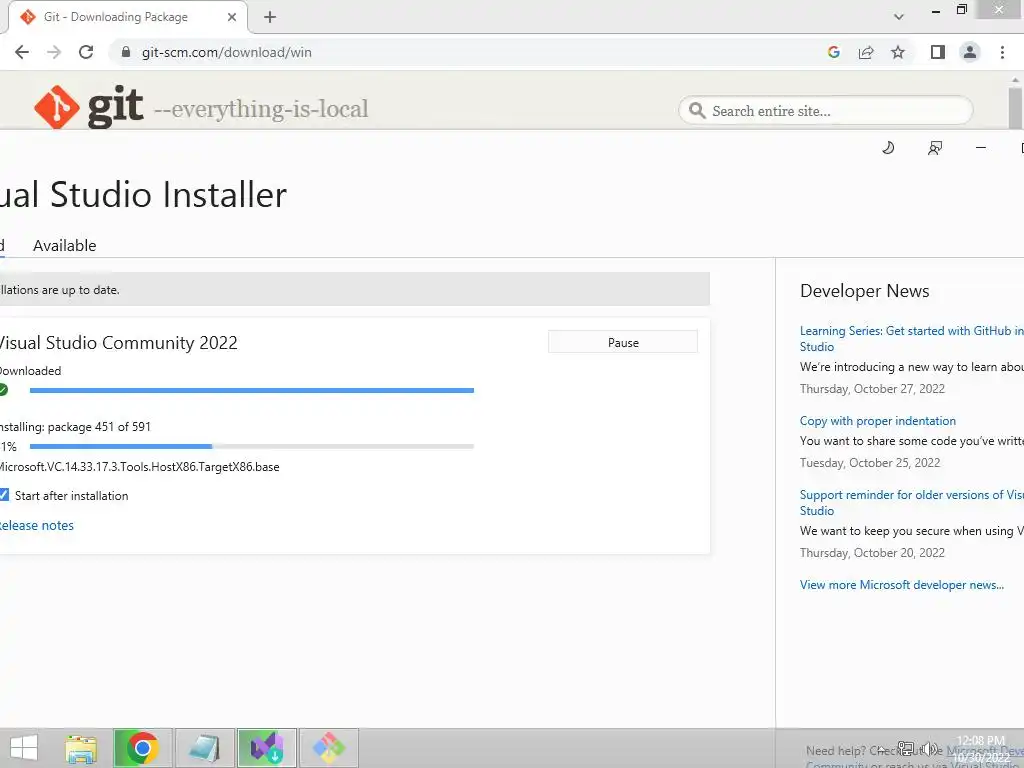Open Learning Series GitHub article link

912,338
